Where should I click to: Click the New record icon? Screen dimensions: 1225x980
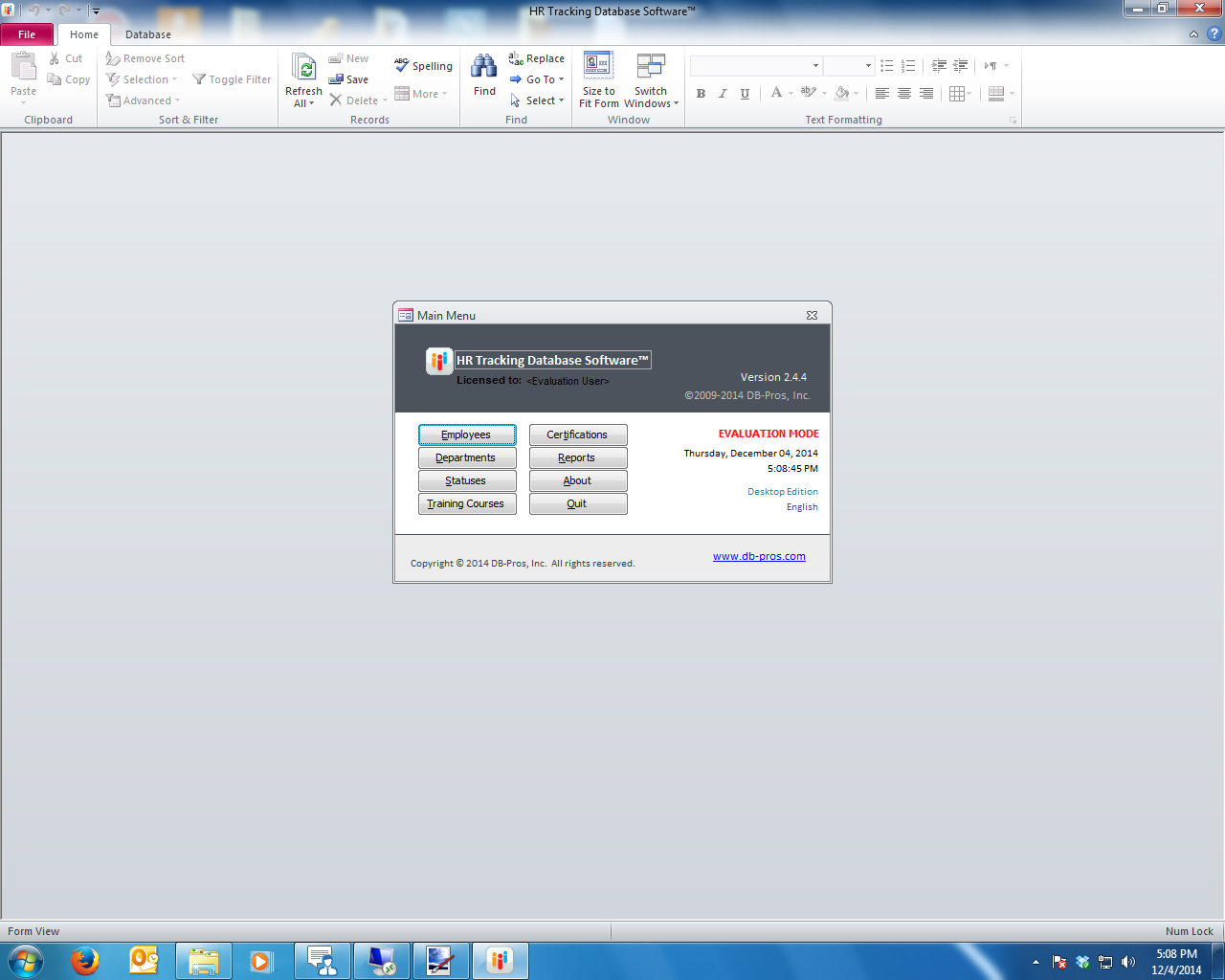coord(336,58)
